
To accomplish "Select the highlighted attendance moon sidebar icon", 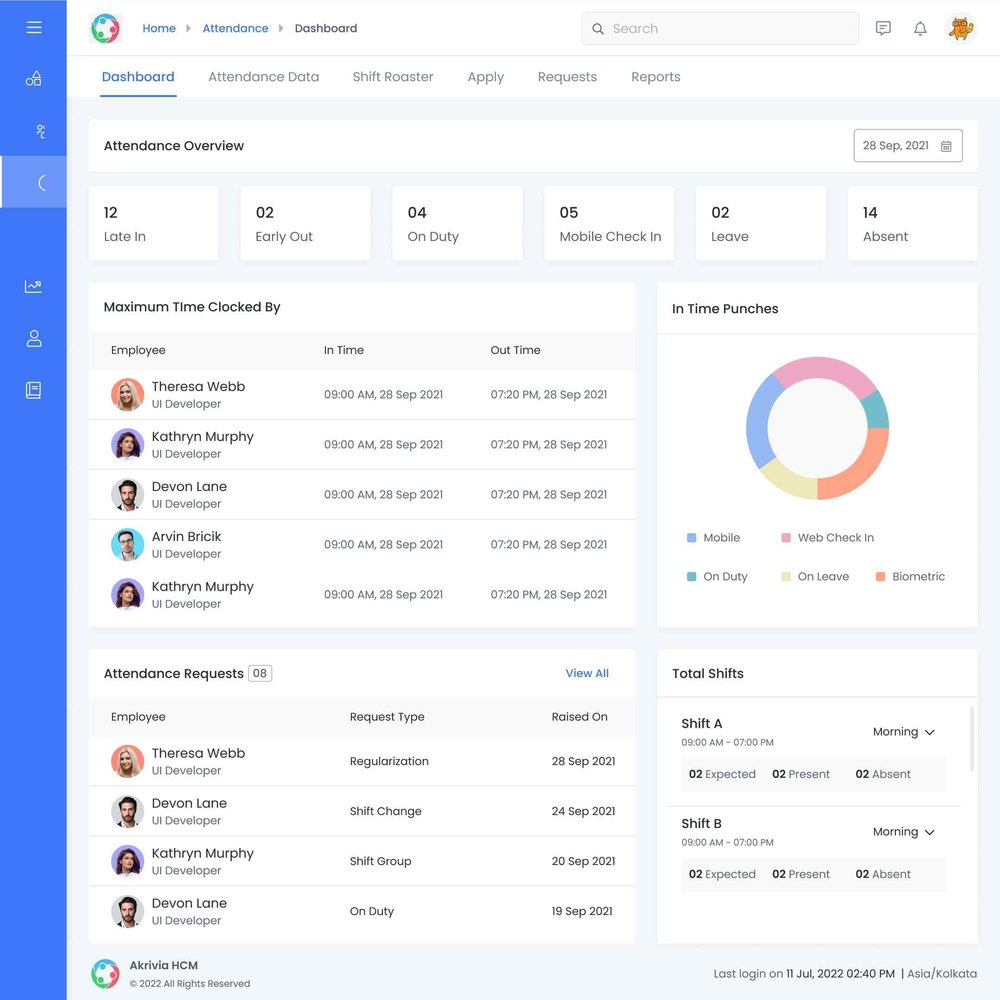I will point(41,183).
